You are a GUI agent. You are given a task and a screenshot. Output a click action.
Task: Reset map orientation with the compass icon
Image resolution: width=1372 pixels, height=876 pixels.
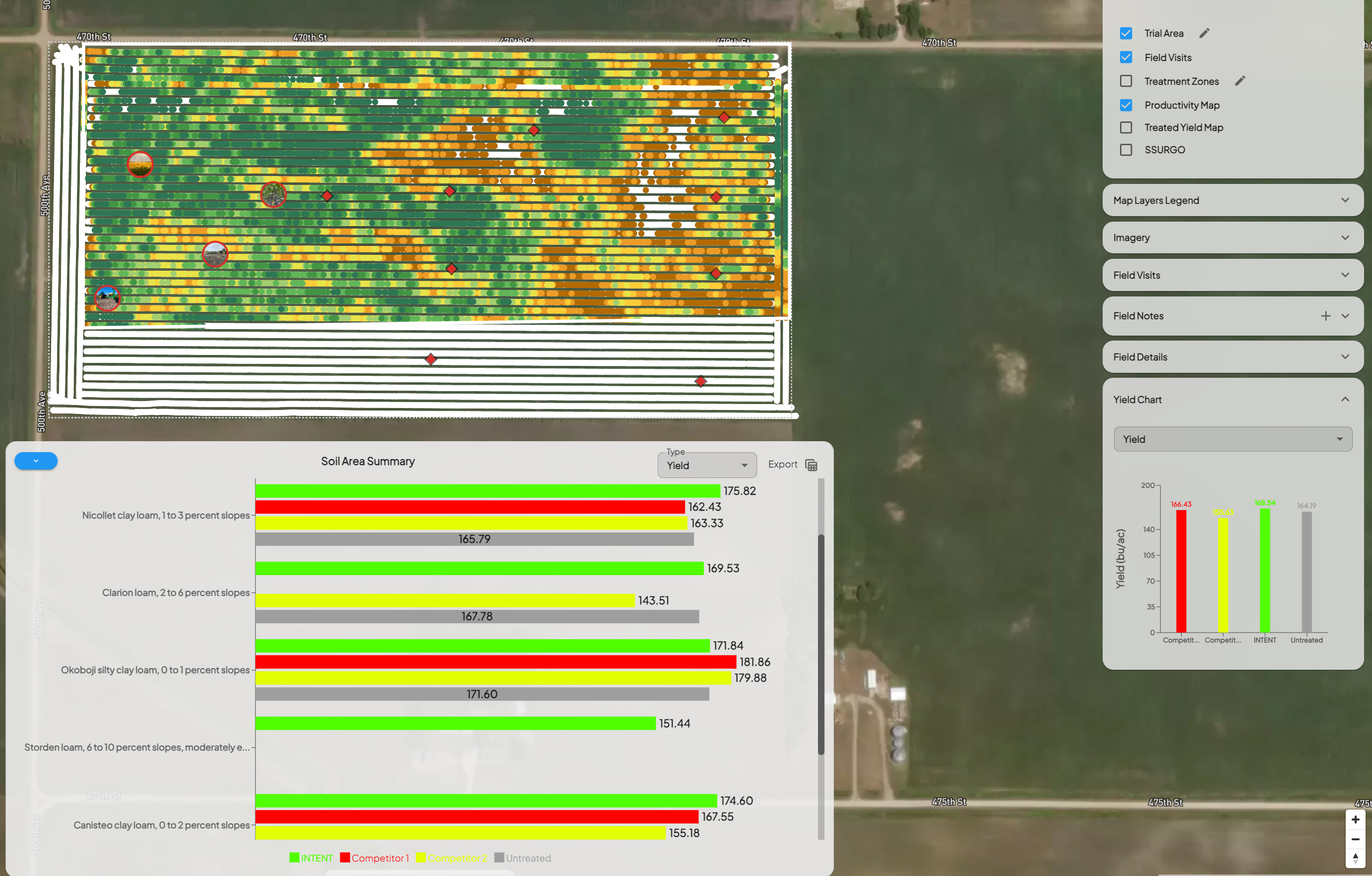click(x=1356, y=858)
